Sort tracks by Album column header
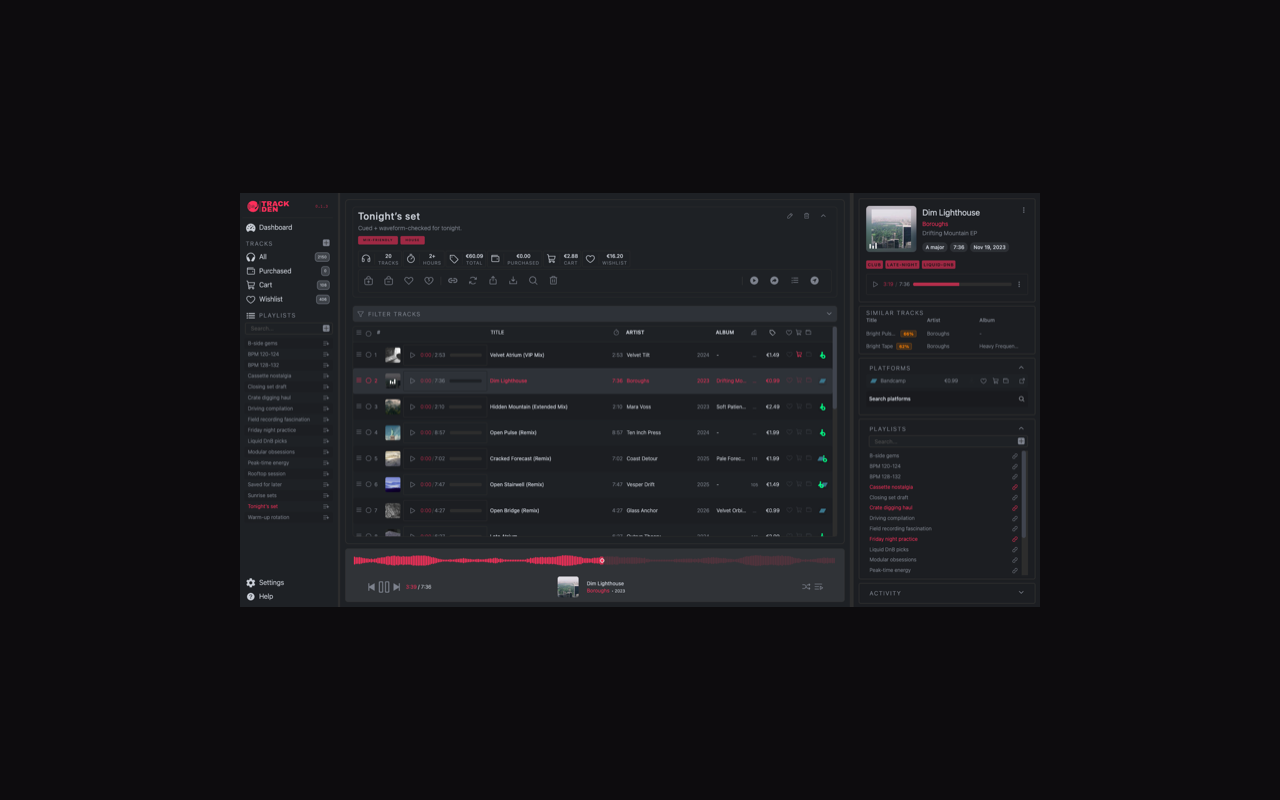 pos(725,333)
